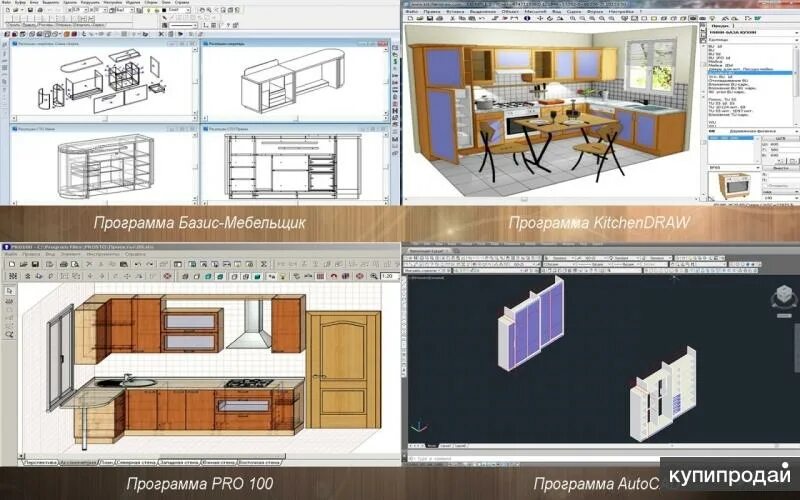Click Cut scissors icon in KitchenDRAW toolbar
The height and width of the screenshot is (500, 800).
point(451,18)
